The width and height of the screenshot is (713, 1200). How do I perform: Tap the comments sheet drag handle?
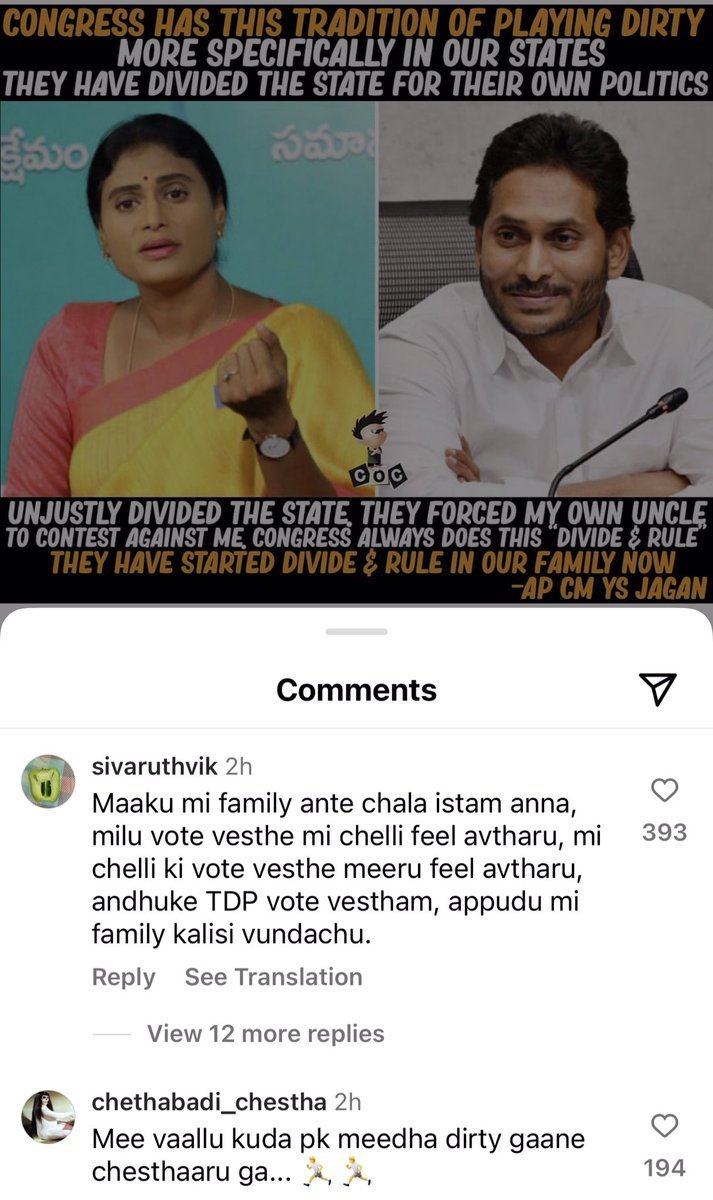356,632
